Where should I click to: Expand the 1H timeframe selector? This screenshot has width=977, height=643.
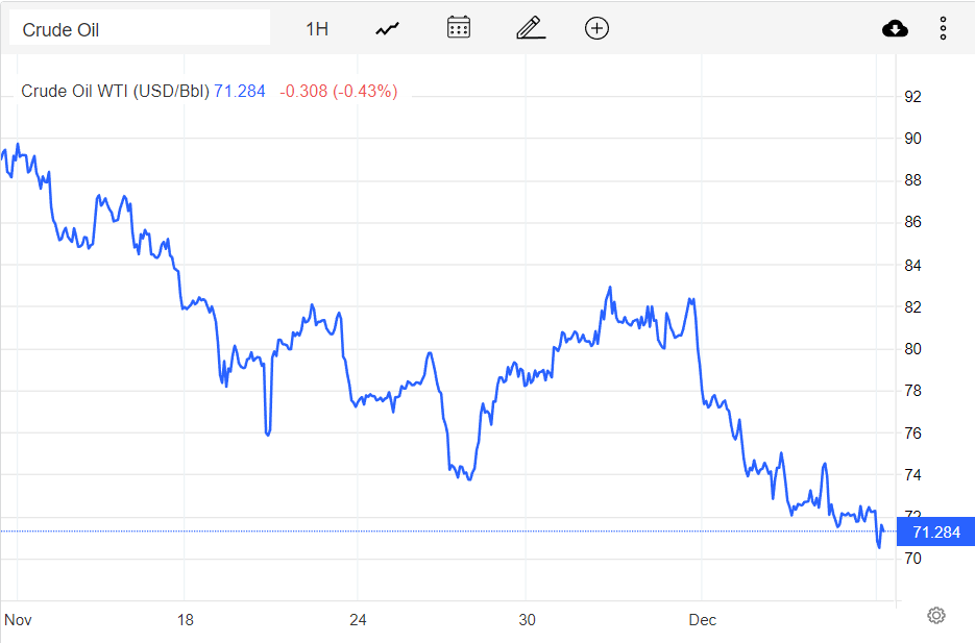pos(317,29)
